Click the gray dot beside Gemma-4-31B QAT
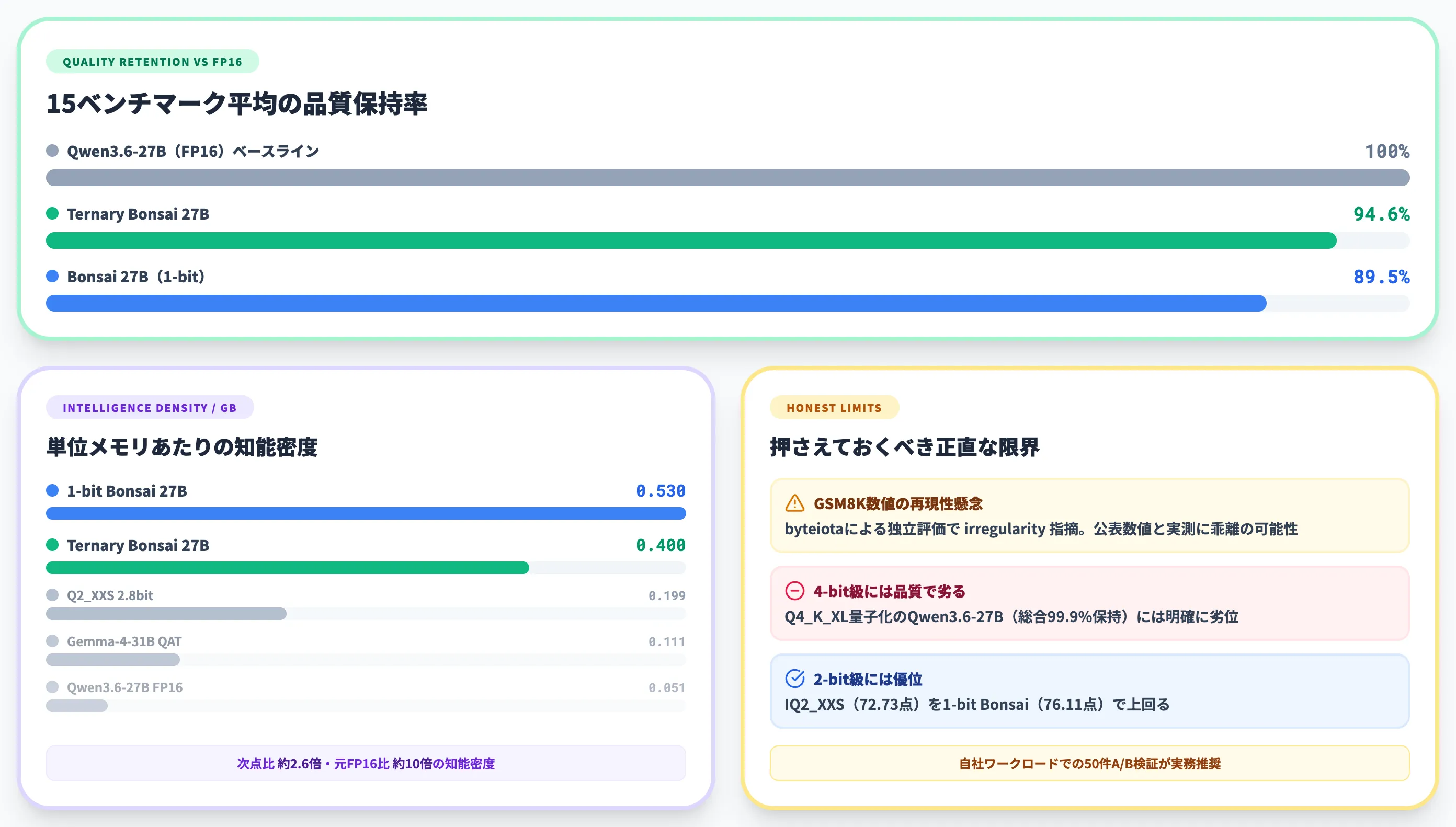This screenshot has width=1456, height=827. (x=52, y=641)
